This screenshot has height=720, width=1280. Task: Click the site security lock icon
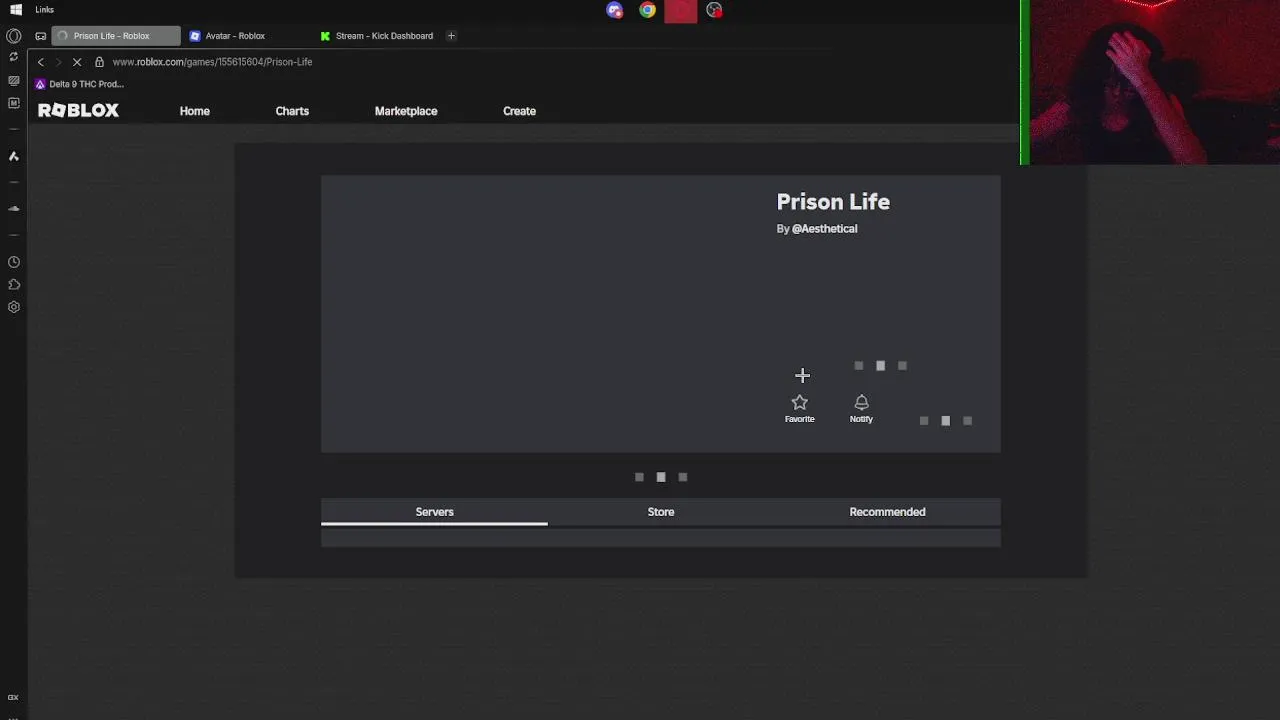(99, 62)
